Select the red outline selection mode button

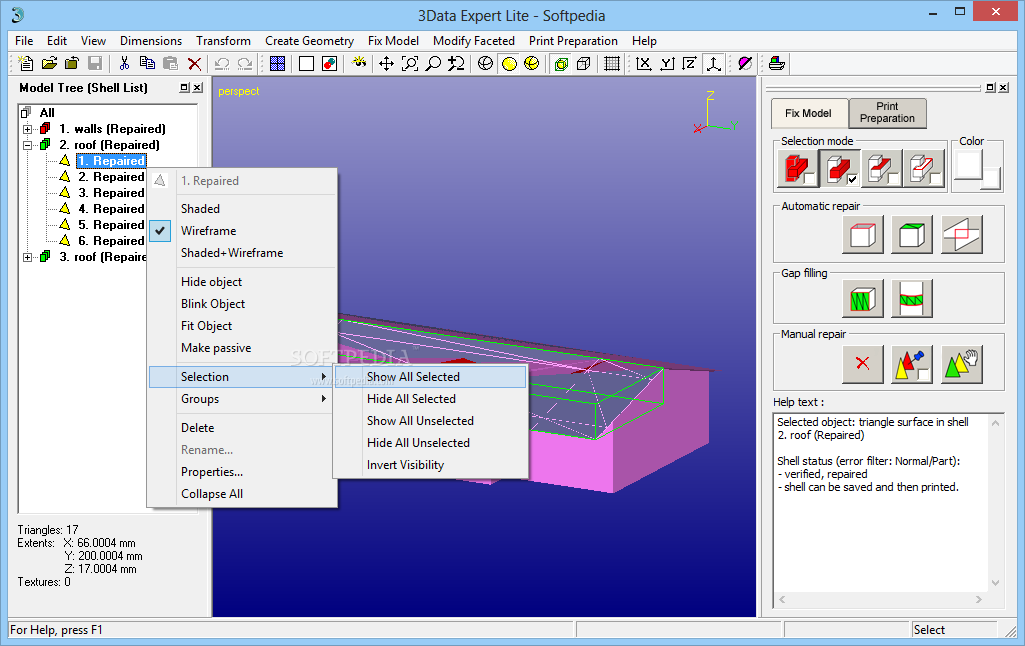coord(924,169)
